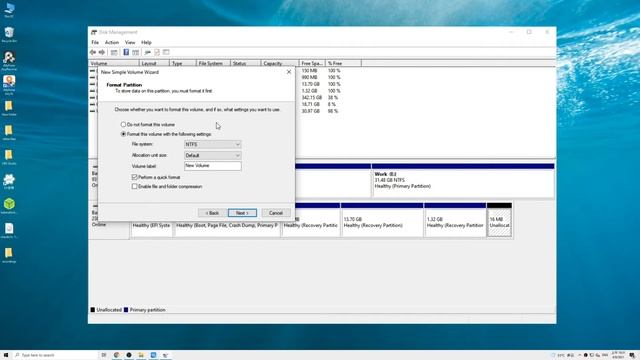Close the New Simple Volume Wizard
This screenshot has height=360, width=640.
click(289, 72)
